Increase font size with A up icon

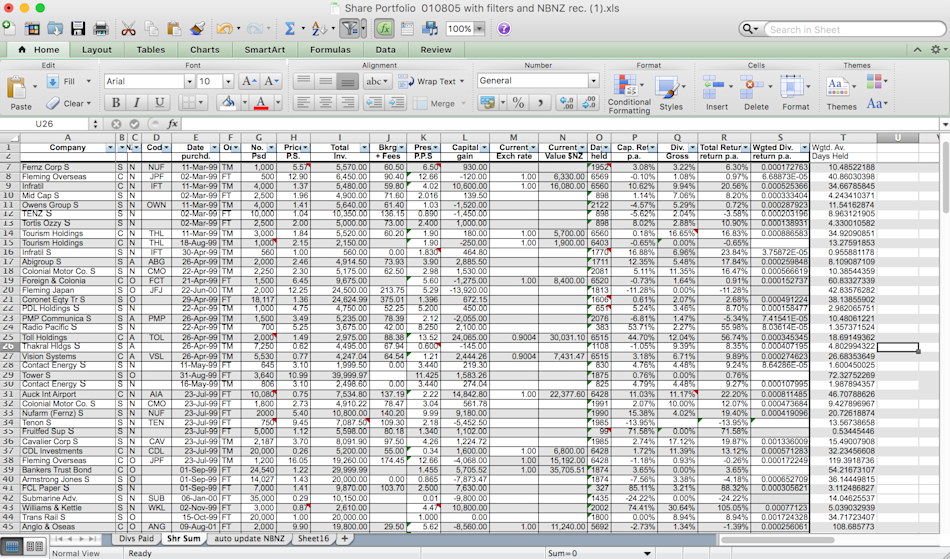coord(249,81)
